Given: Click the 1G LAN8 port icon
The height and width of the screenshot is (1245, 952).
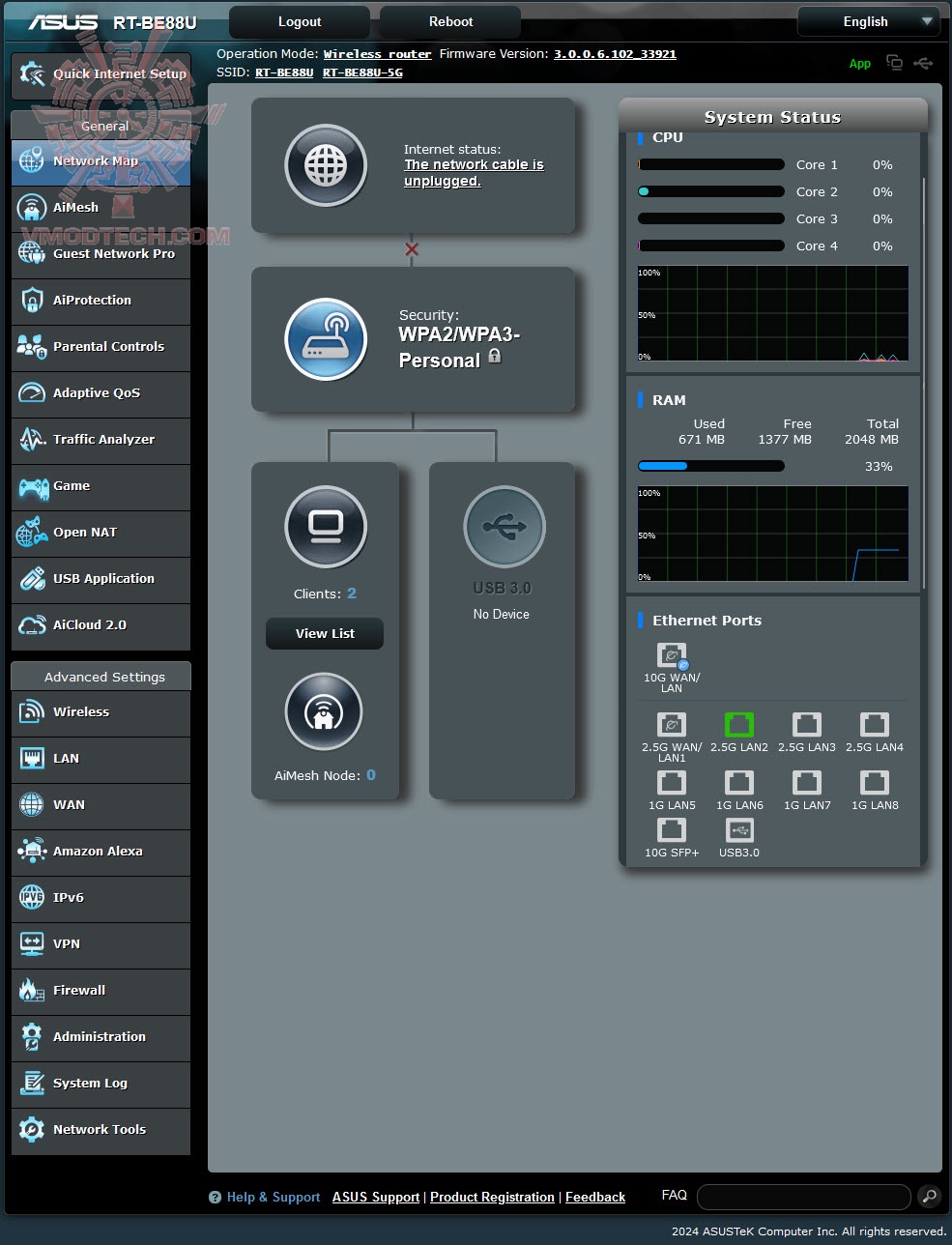Looking at the screenshot, I should [875, 783].
